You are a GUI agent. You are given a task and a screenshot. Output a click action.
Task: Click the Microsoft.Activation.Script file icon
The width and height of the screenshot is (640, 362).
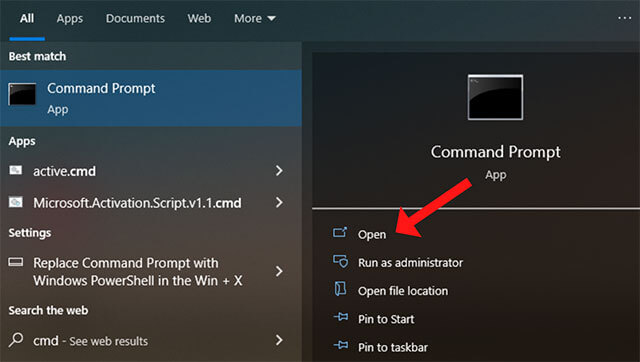(x=16, y=202)
